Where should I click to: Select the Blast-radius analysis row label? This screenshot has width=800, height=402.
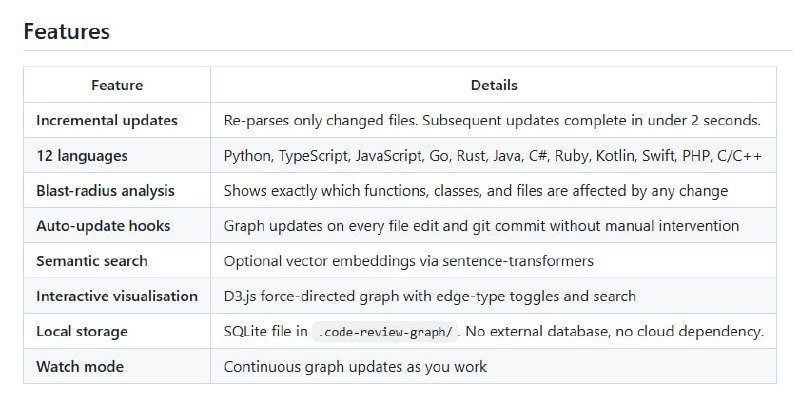tap(105, 190)
